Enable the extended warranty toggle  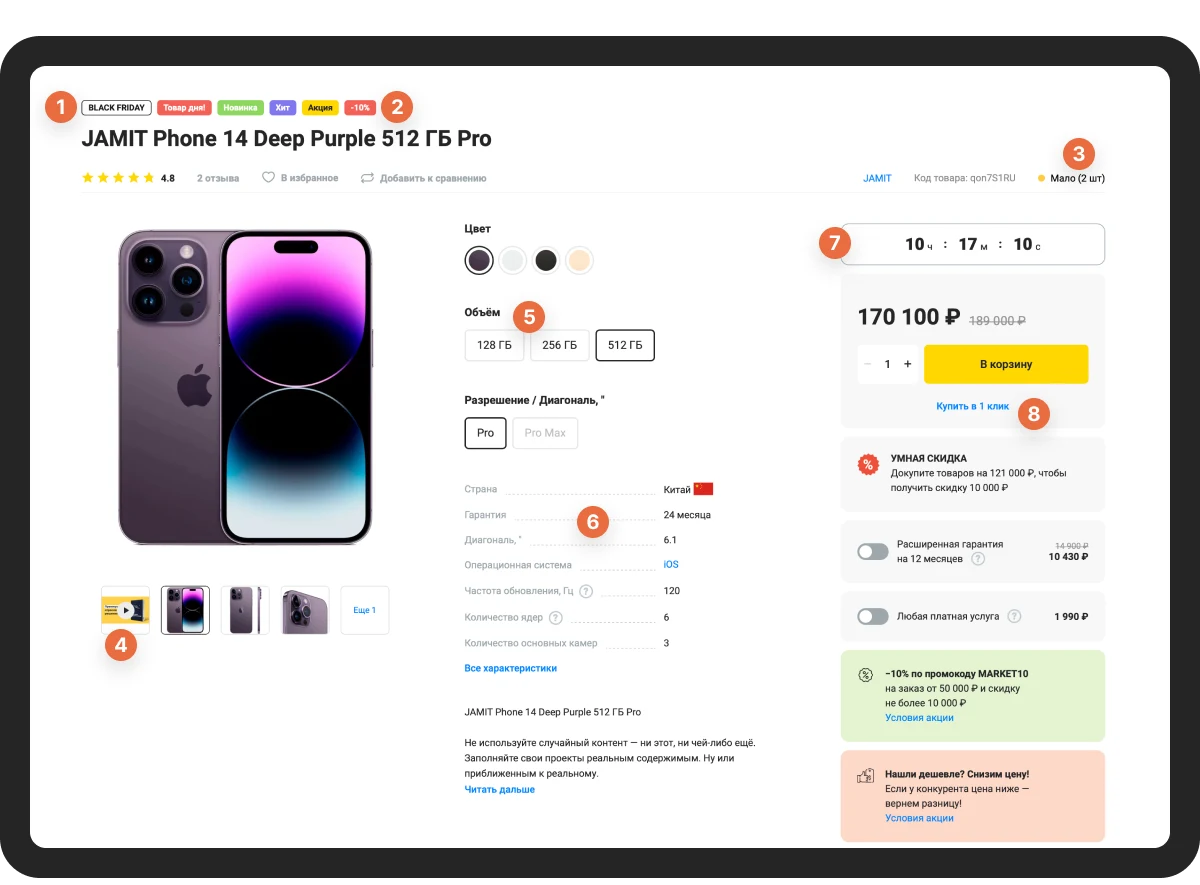coord(873,551)
